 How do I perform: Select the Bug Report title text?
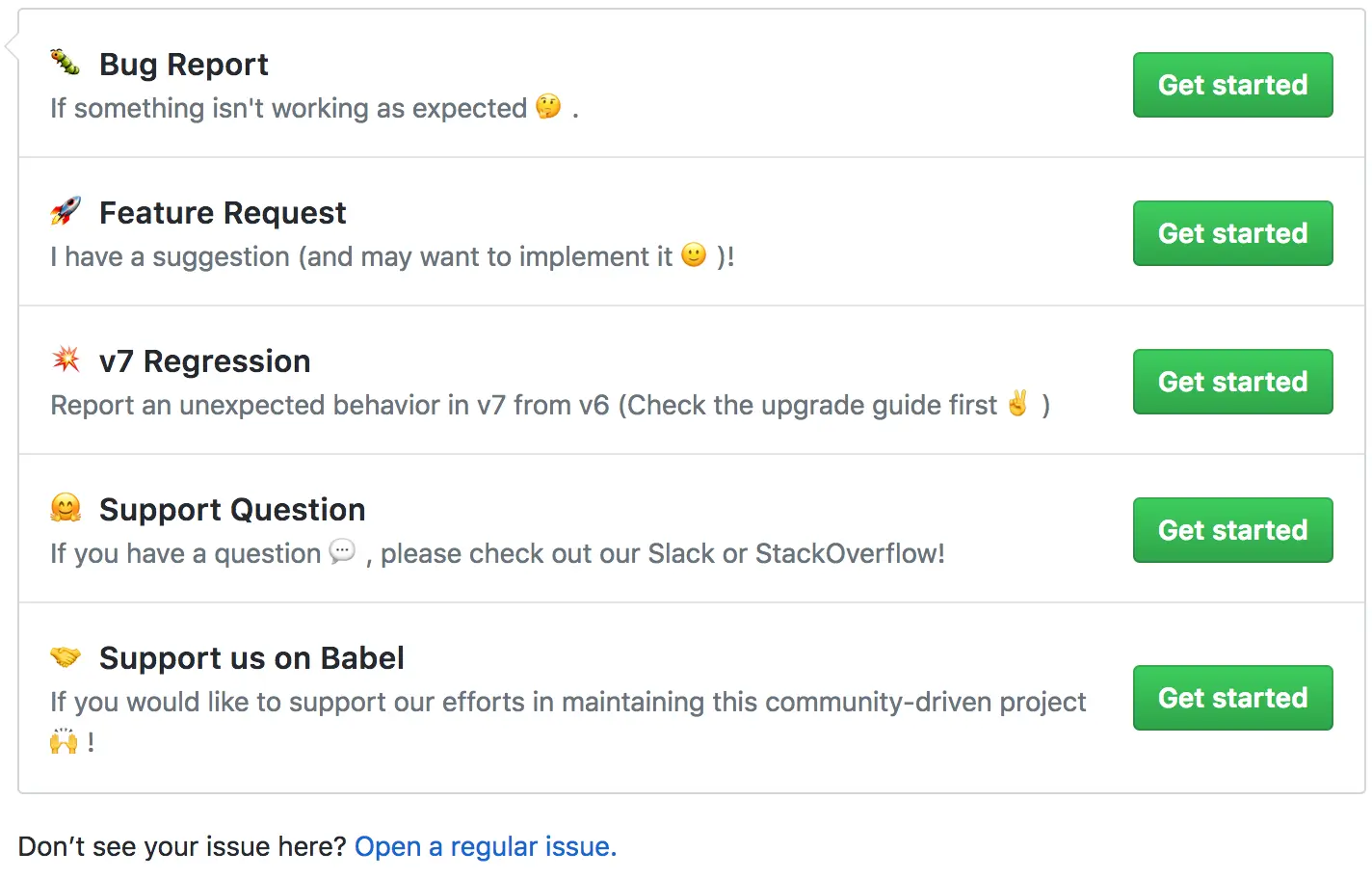pyautogui.click(x=184, y=65)
